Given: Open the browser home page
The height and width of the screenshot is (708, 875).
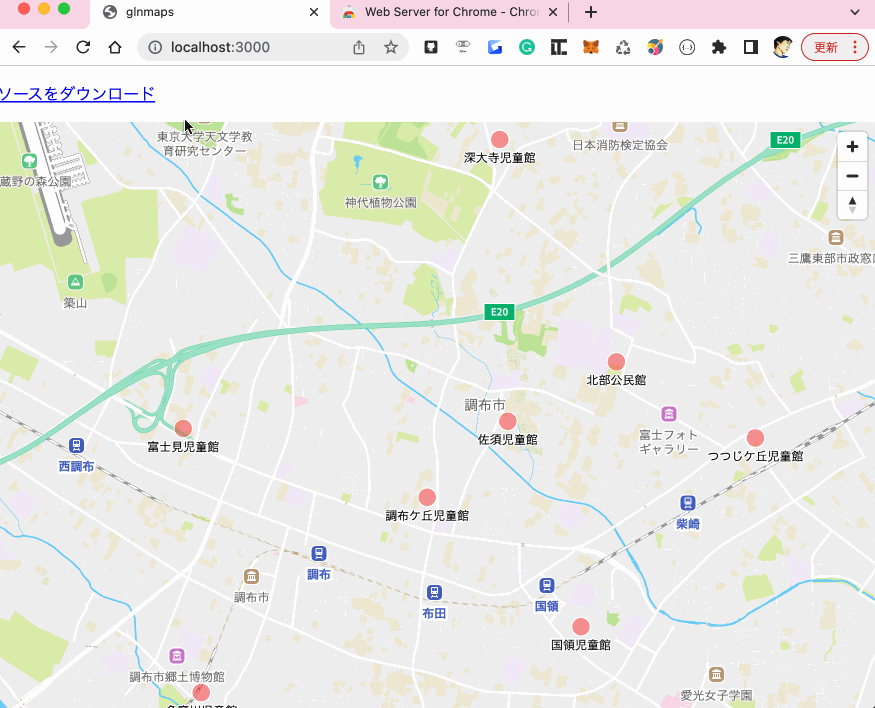Looking at the screenshot, I should click(x=115, y=47).
